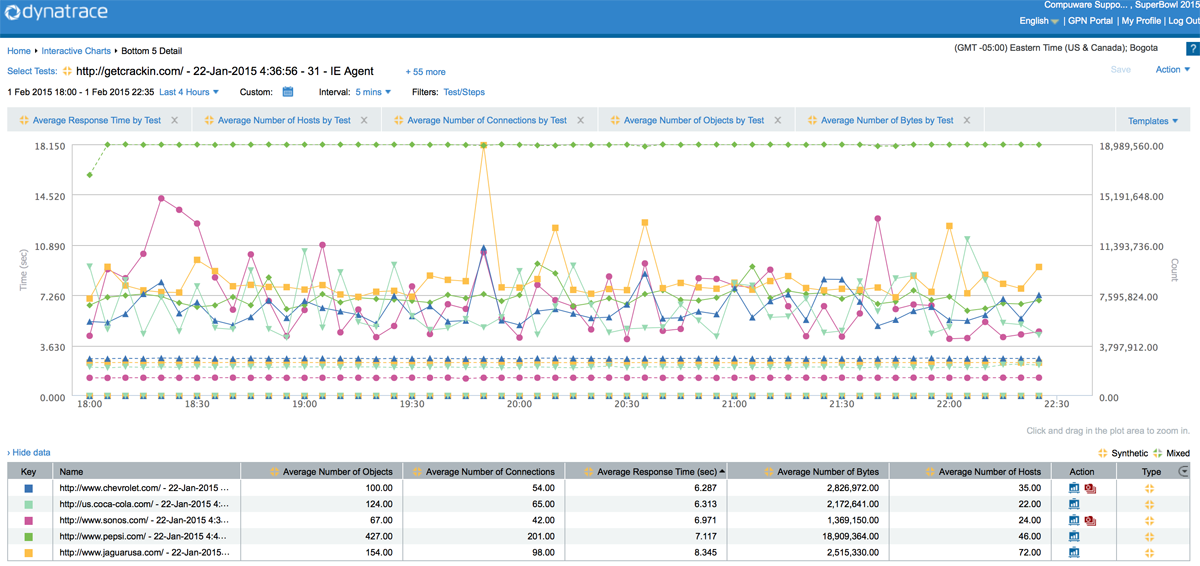Screen dimensions: 1200x566
Task: Collapse table using Hide data toggle
Action: pyautogui.click(x=29, y=453)
